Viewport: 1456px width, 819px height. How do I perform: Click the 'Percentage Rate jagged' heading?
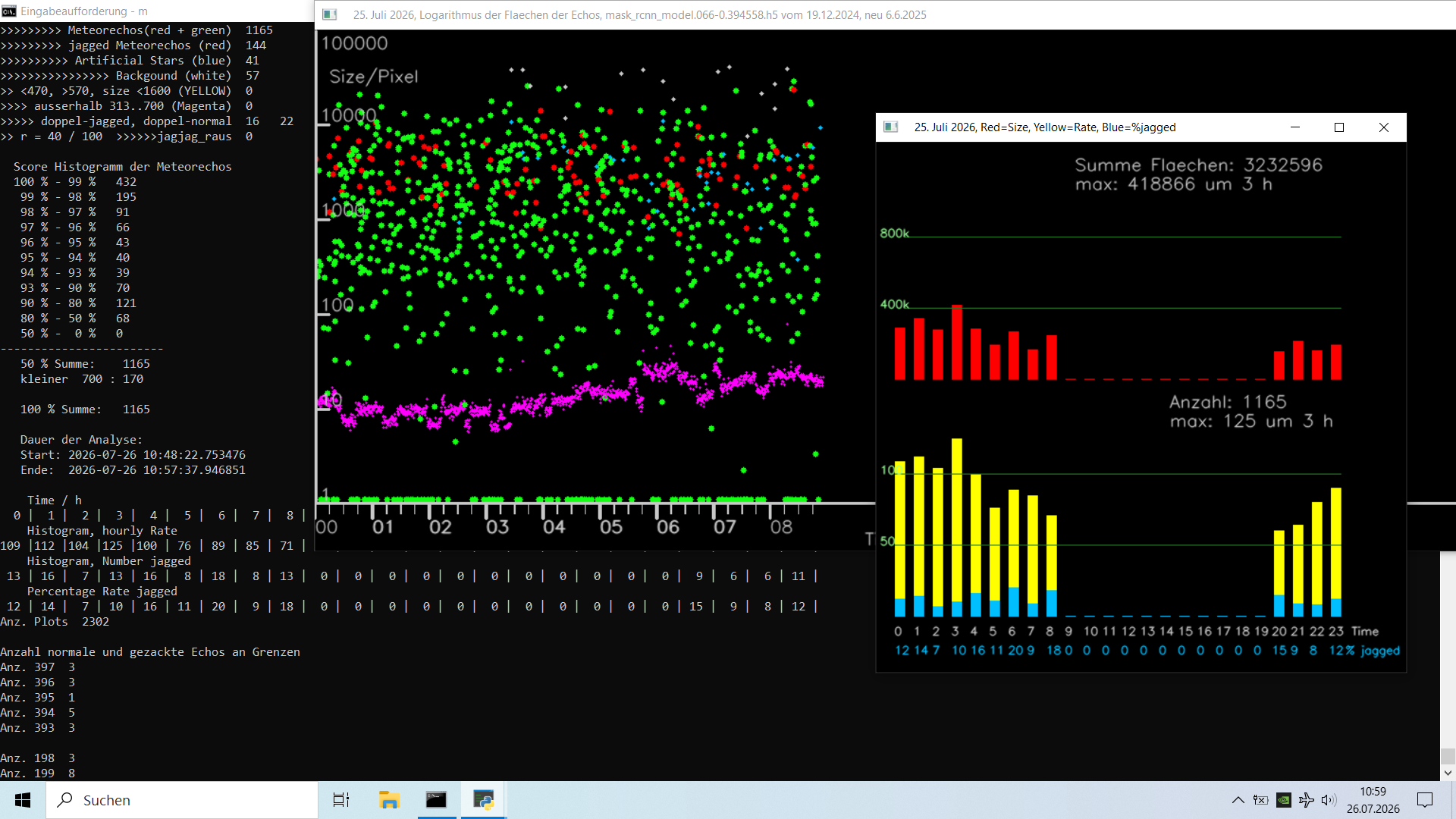[102, 591]
